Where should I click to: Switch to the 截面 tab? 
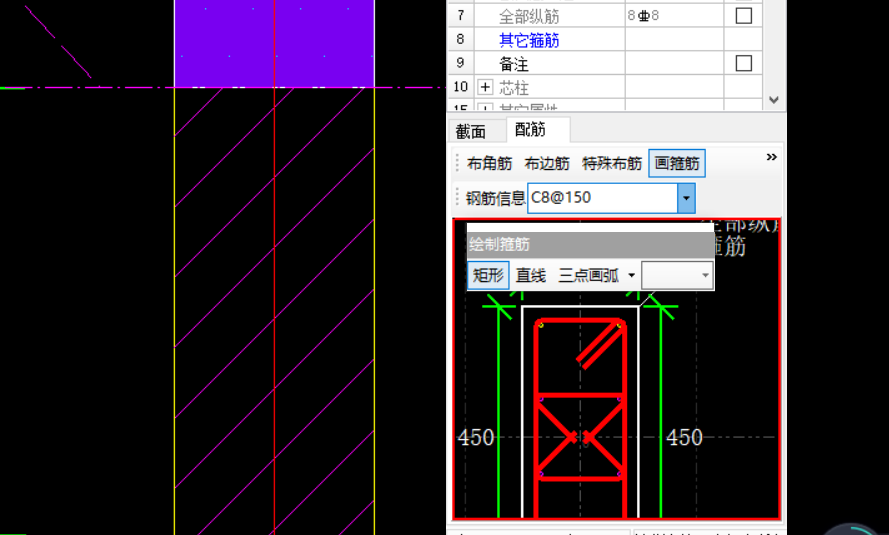[x=471, y=131]
